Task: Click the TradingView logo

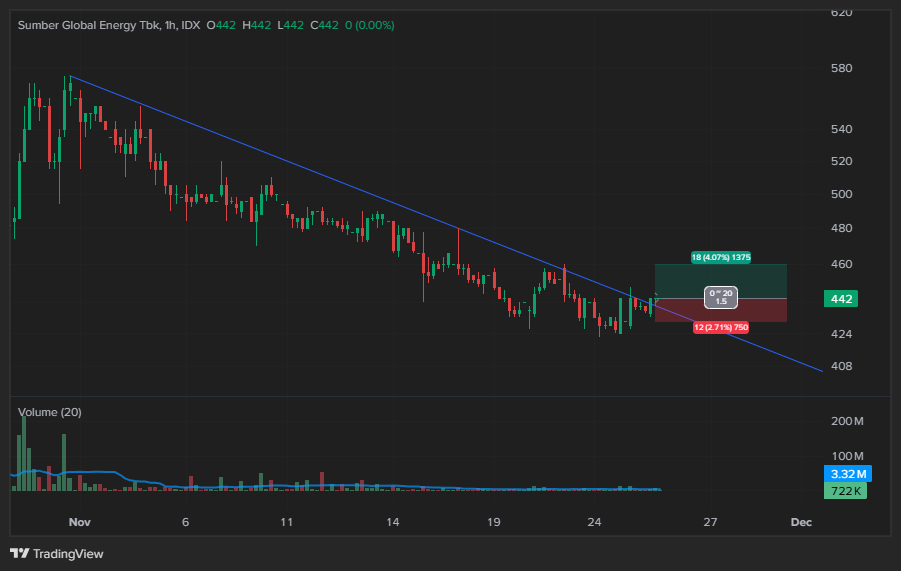Action: pyautogui.click(x=56, y=554)
